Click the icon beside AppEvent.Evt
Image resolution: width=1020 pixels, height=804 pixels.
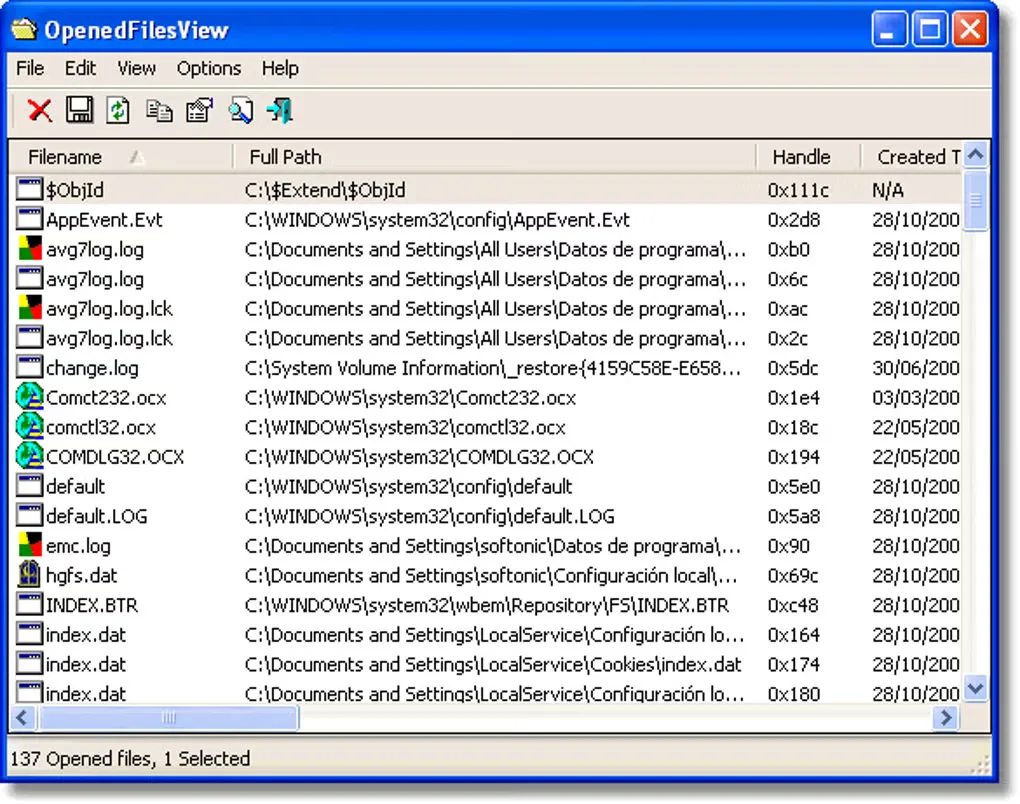click(29, 219)
